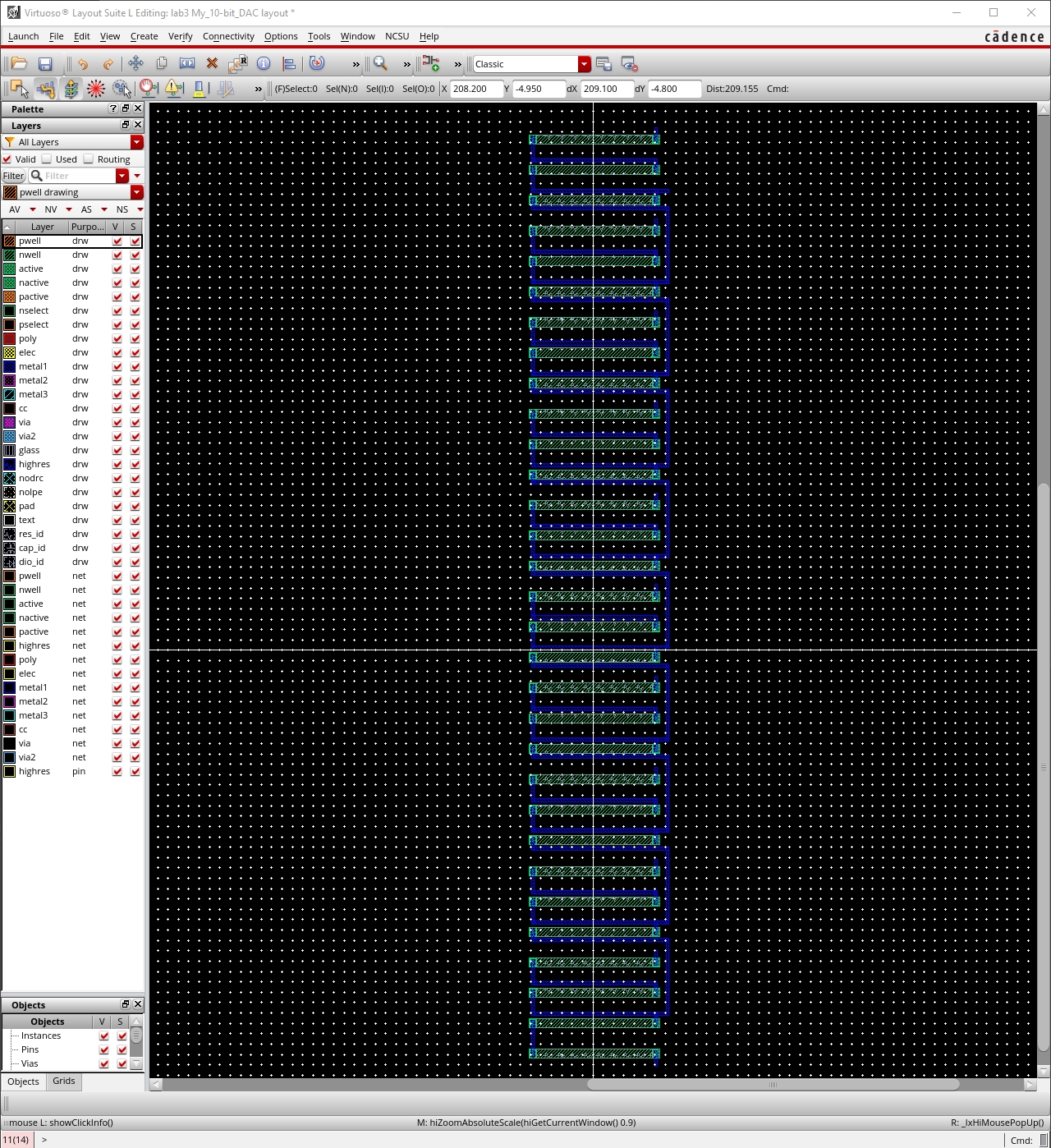Image resolution: width=1051 pixels, height=1148 pixels.
Task: Open the Classic workspace dropdown
Action: tap(584, 64)
